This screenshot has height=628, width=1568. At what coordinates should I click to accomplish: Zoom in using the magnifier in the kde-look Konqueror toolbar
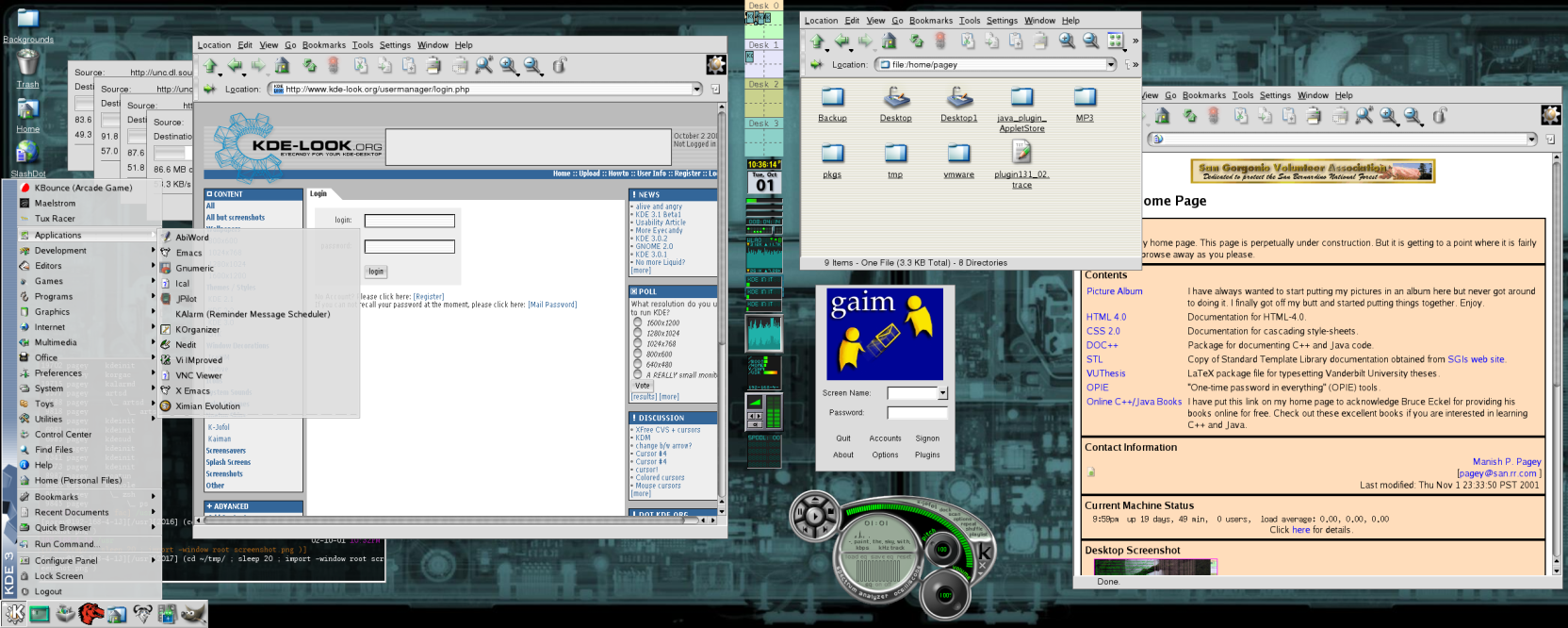[x=509, y=66]
